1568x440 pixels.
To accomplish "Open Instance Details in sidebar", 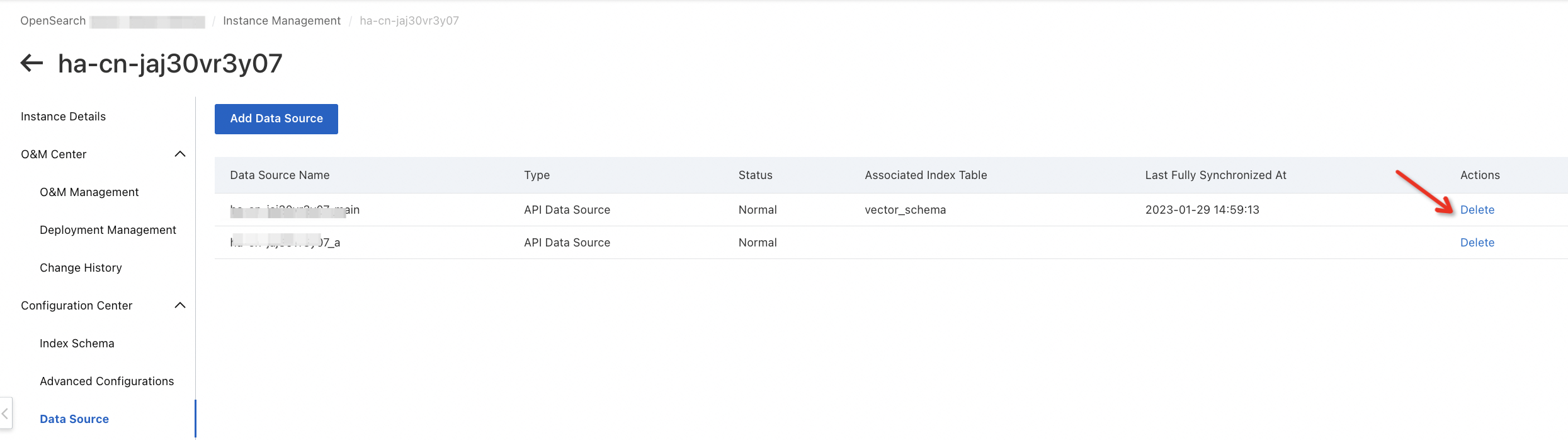I will (x=63, y=117).
